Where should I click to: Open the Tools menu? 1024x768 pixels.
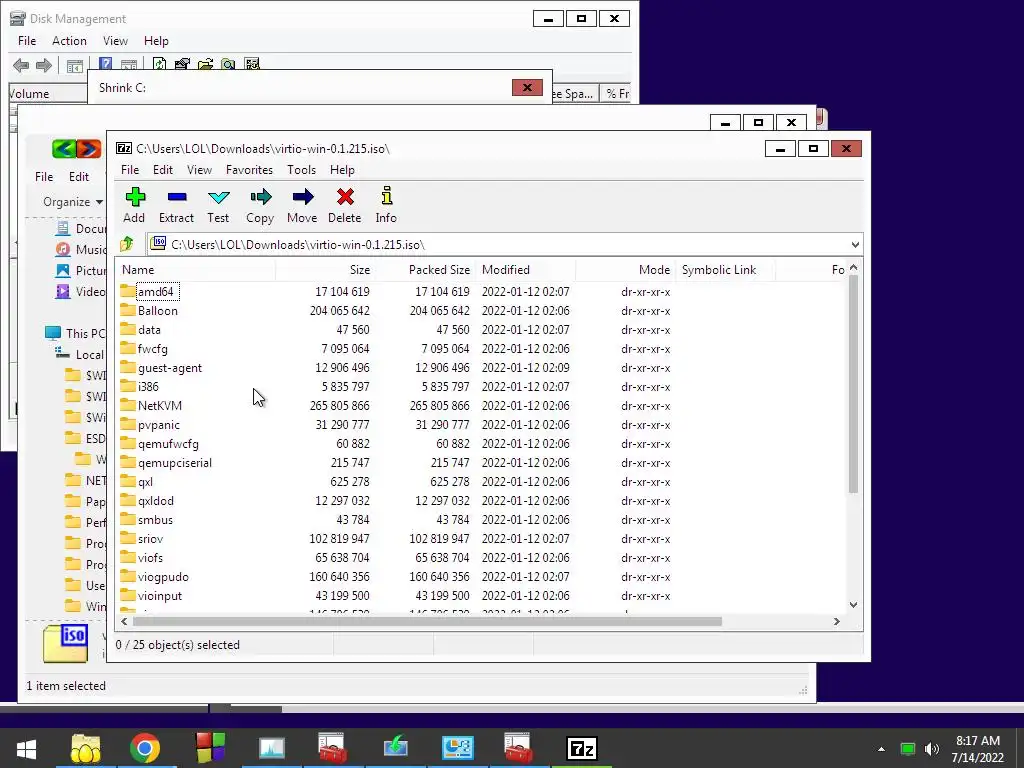click(x=301, y=170)
